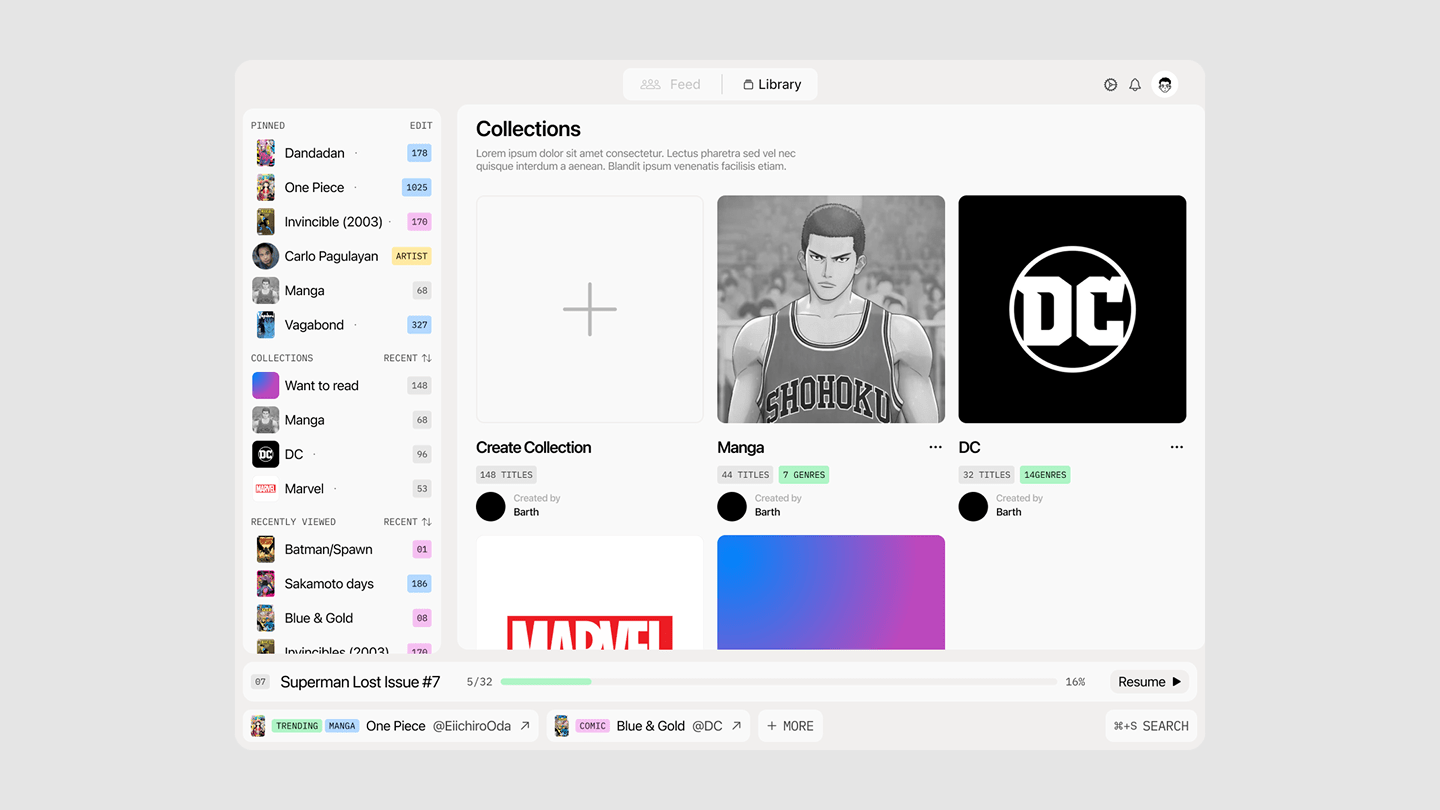The width and height of the screenshot is (1440, 810).
Task: Open the settings gear icon in the header
Action: pos(1110,85)
